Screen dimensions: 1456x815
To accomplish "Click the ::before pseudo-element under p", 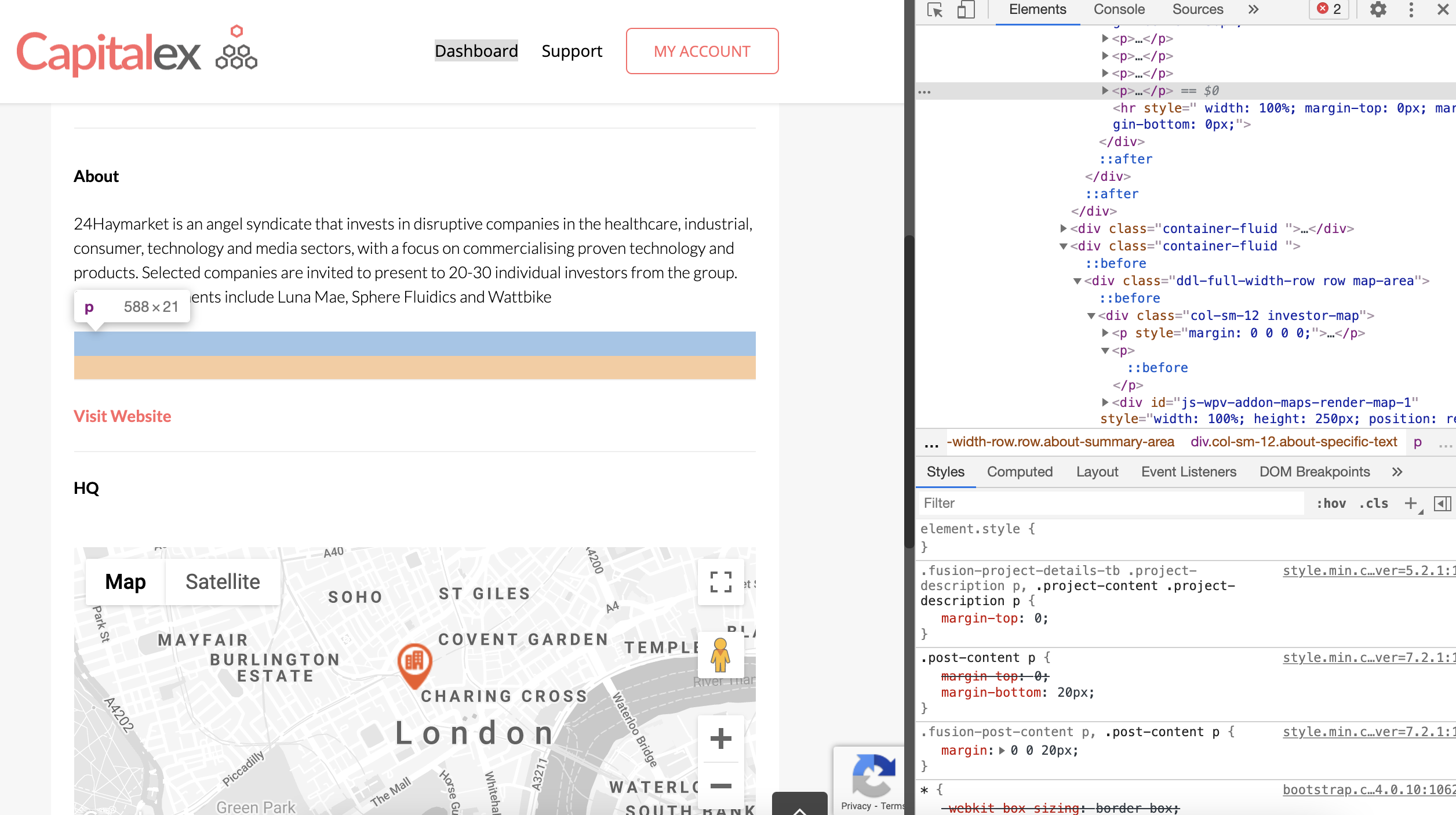I will pyautogui.click(x=1157, y=368).
